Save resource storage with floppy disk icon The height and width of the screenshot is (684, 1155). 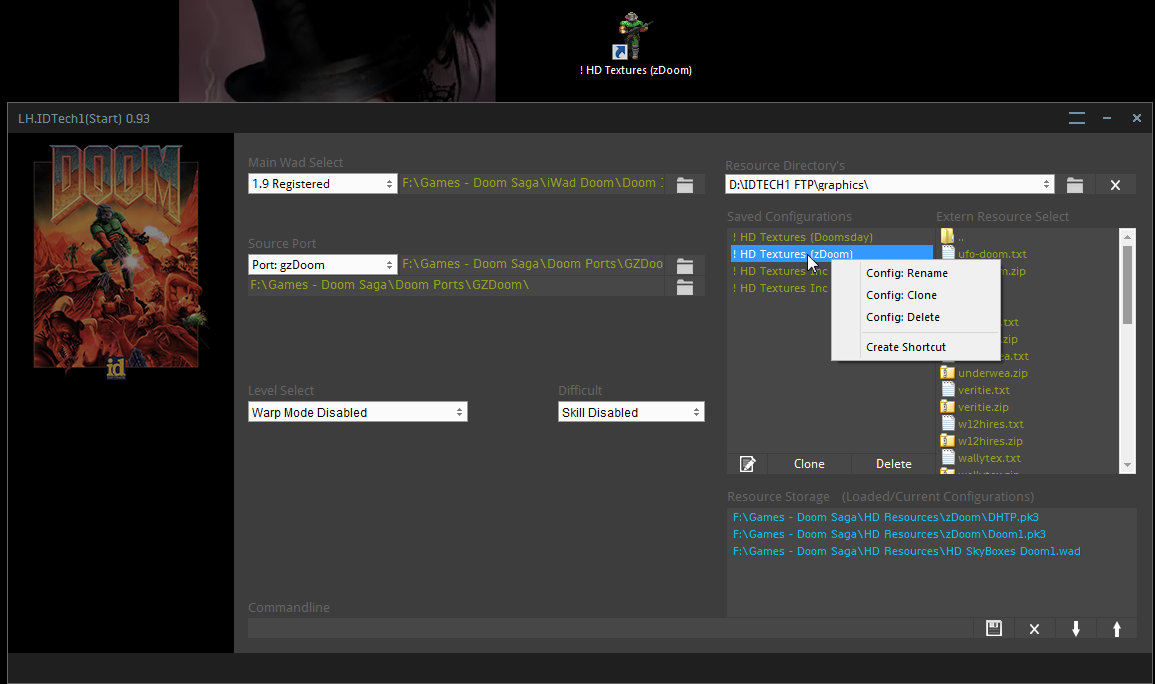pos(994,628)
